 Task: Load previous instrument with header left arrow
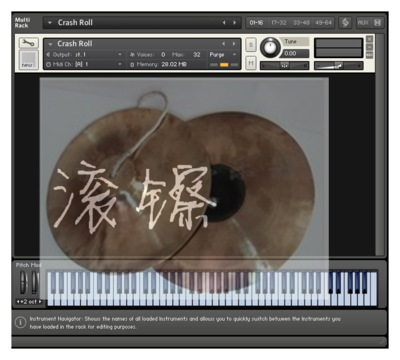point(224,44)
